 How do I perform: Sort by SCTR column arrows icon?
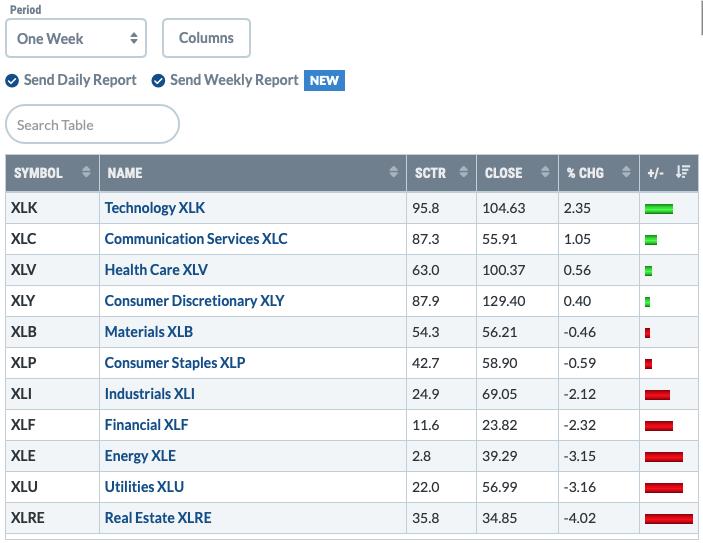[x=464, y=172]
